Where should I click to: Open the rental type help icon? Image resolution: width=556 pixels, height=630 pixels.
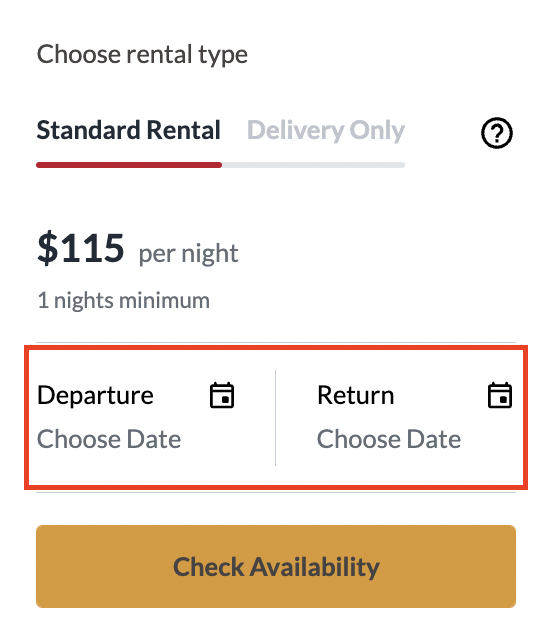[497, 133]
